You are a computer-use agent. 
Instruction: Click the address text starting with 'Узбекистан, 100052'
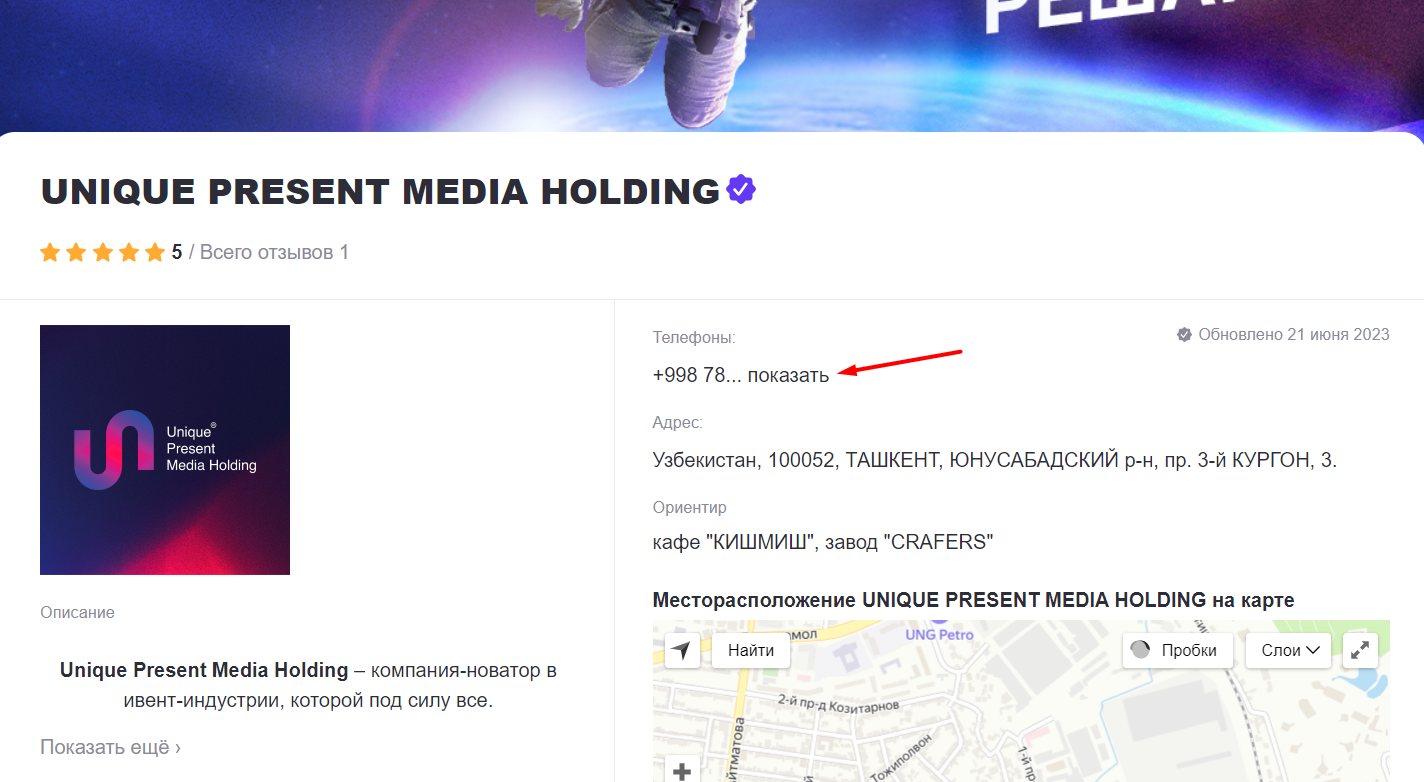pos(995,460)
